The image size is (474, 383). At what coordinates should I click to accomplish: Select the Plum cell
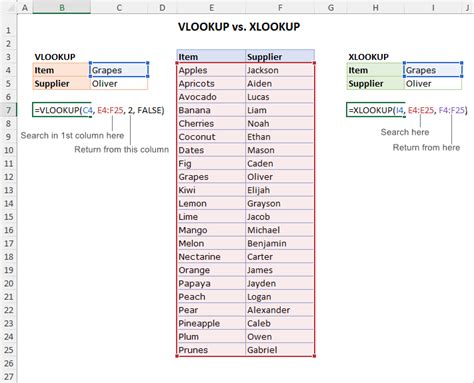click(x=211, y=337)
